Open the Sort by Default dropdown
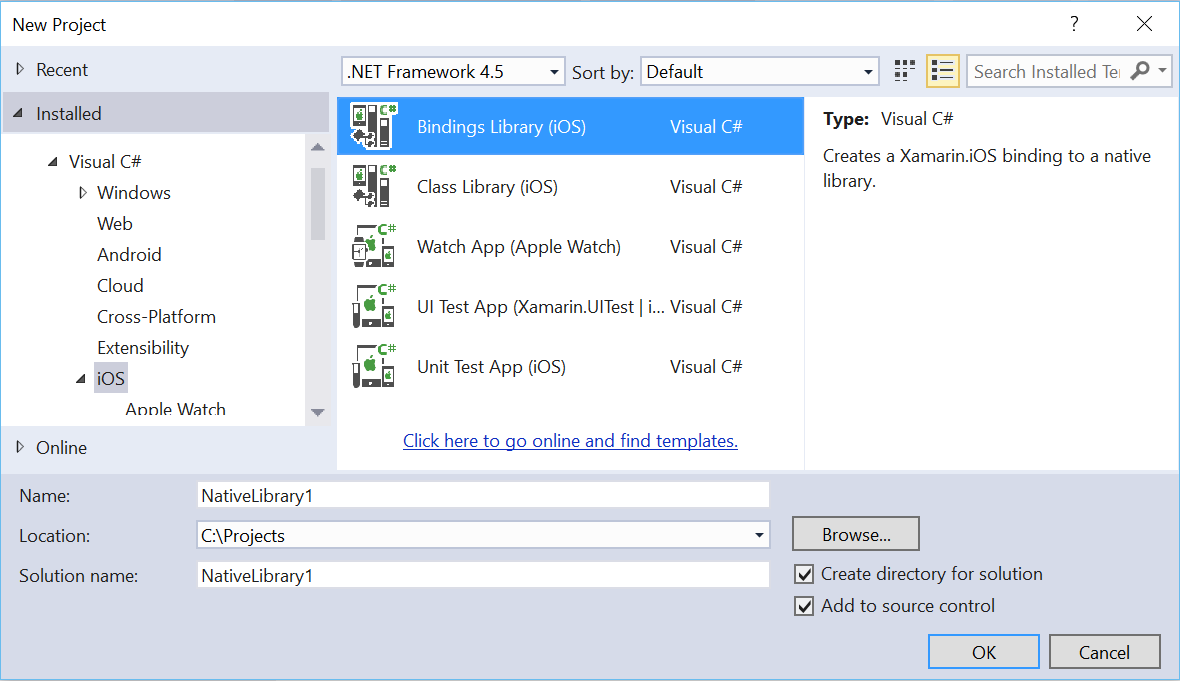 759,71
